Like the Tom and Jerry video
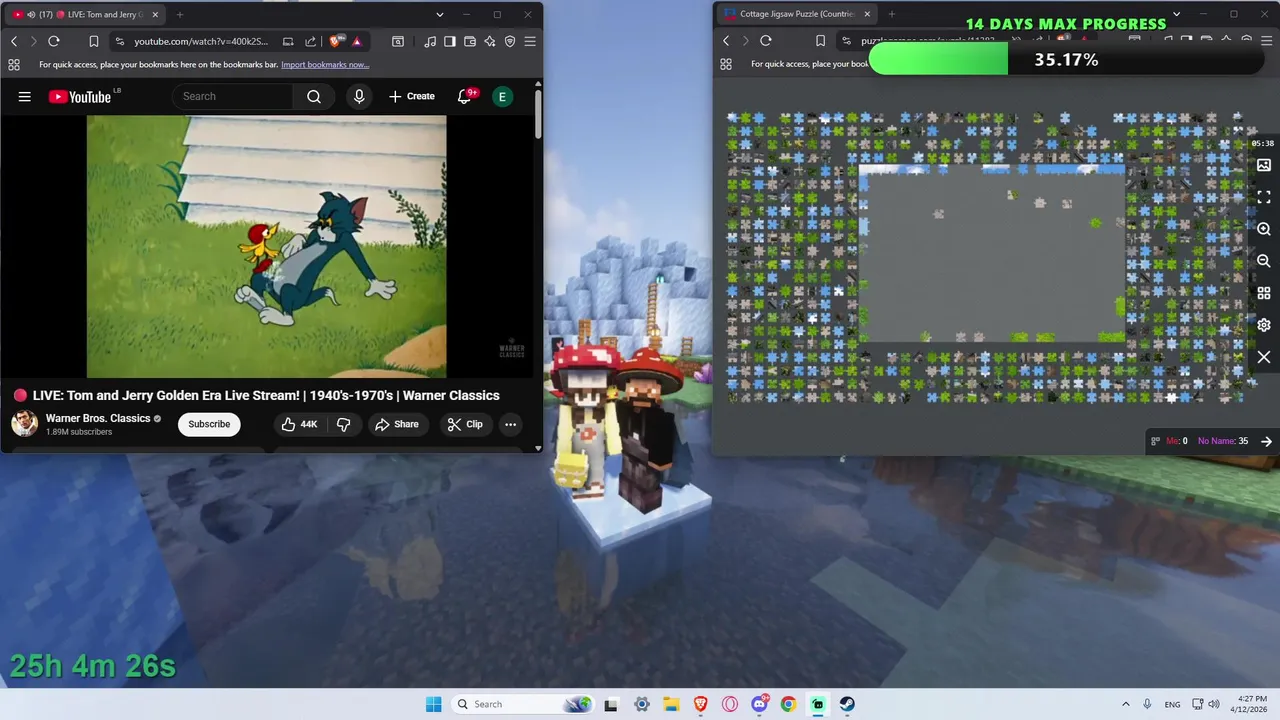The height and width of the screenshot is (720, 1280). (299, 424)
